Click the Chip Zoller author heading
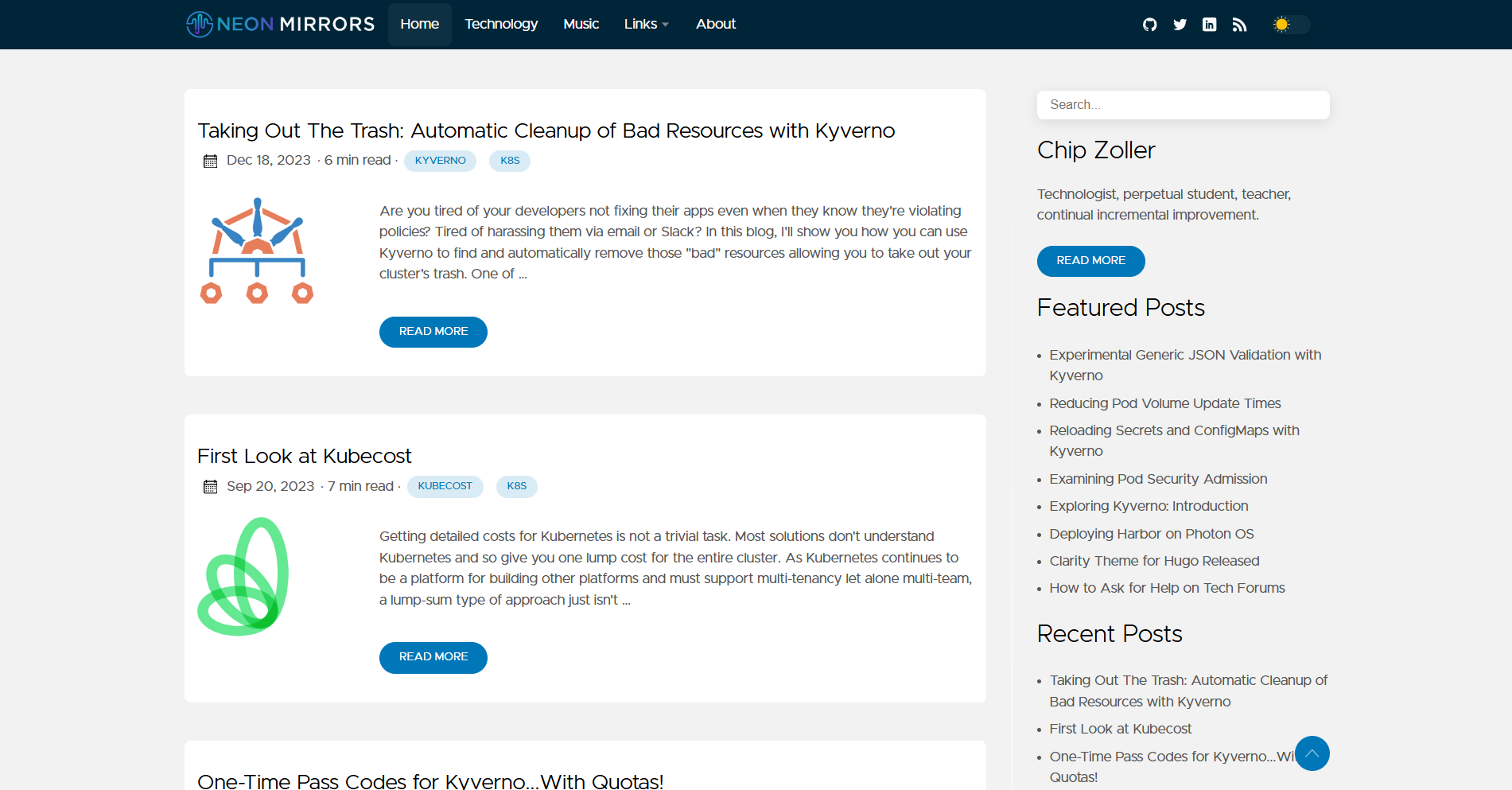Image resolution: width=1512 pixels, height=790 pixels. tap(1096, 150)
